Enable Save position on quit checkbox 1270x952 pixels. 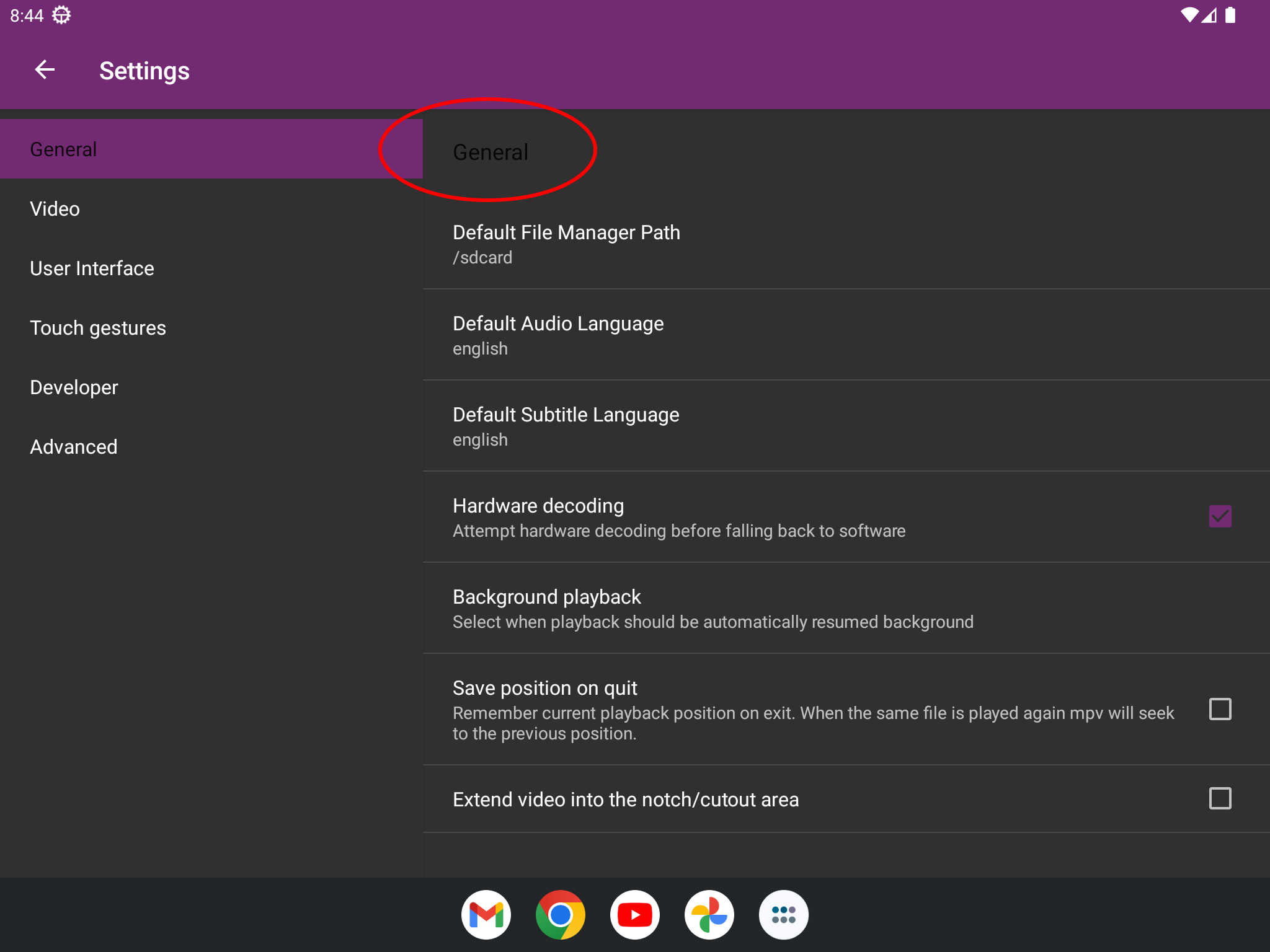(1220, 708)
